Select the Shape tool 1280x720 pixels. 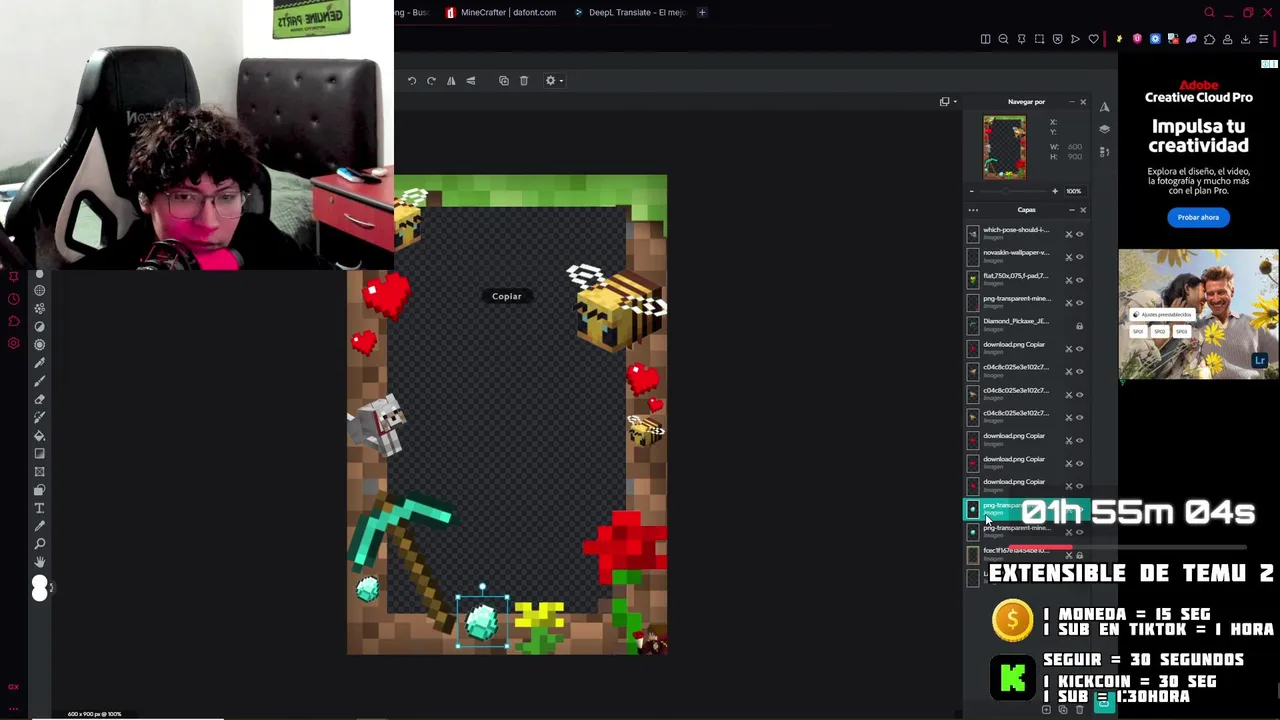(x=40, y=490)
